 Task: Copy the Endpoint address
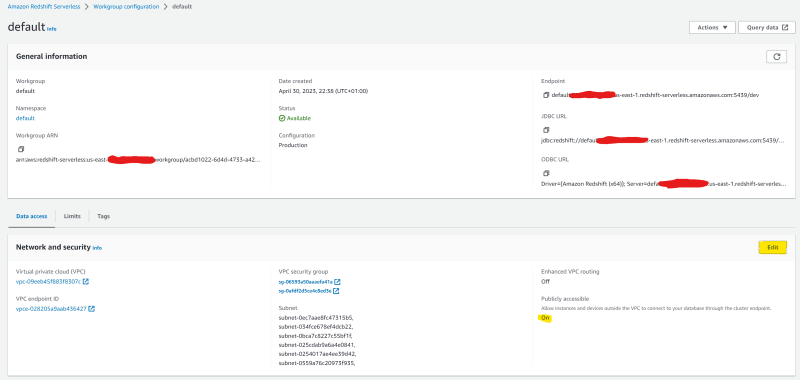546,95
